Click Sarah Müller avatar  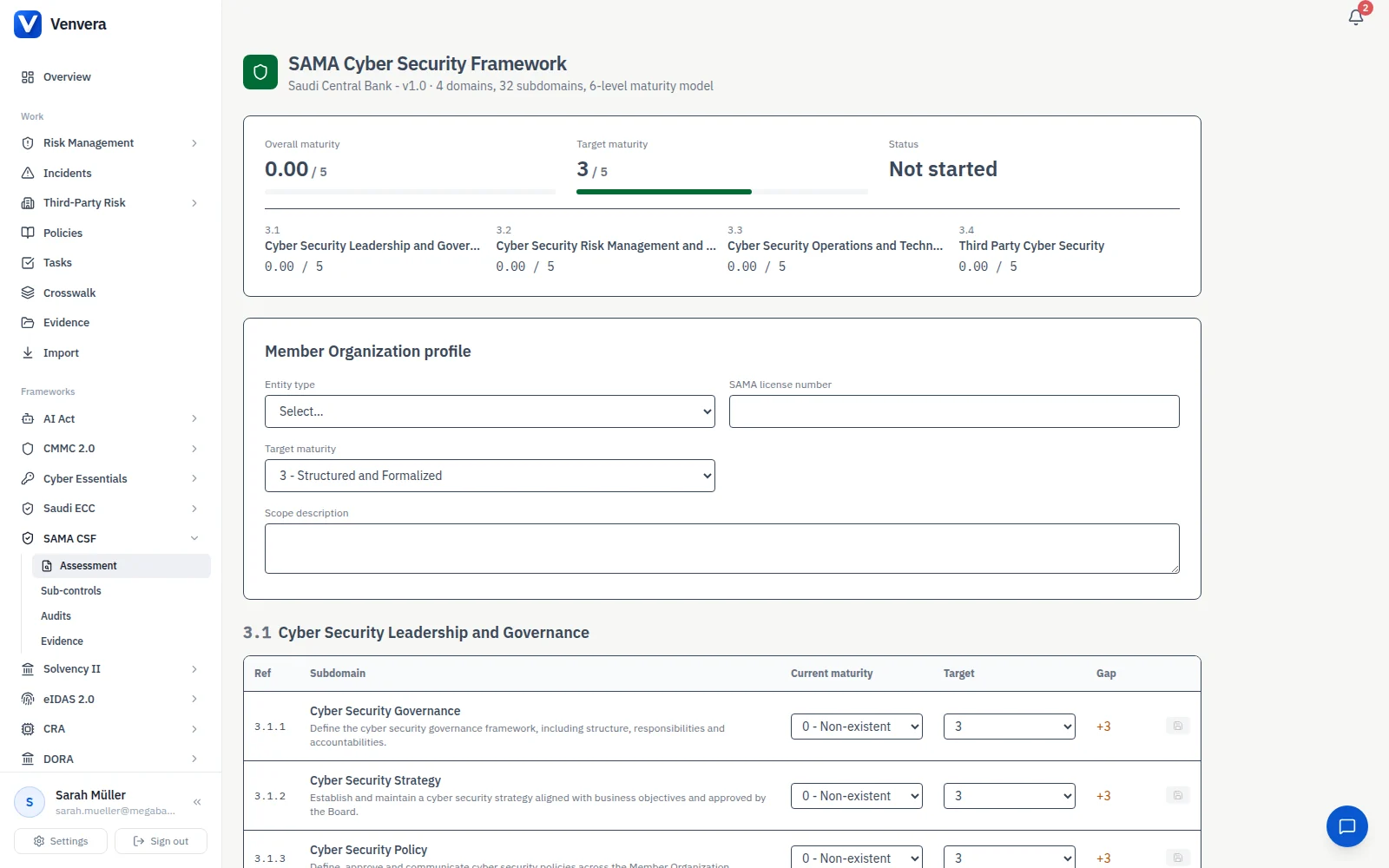tap(30, 802)
